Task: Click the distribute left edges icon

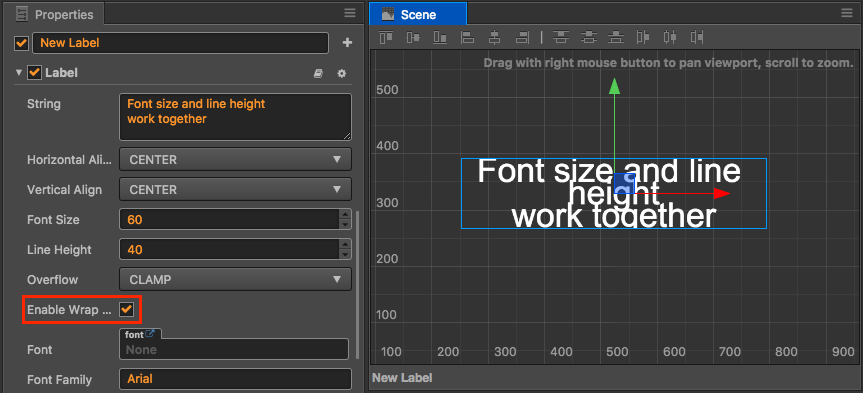Action: (642, 37)
